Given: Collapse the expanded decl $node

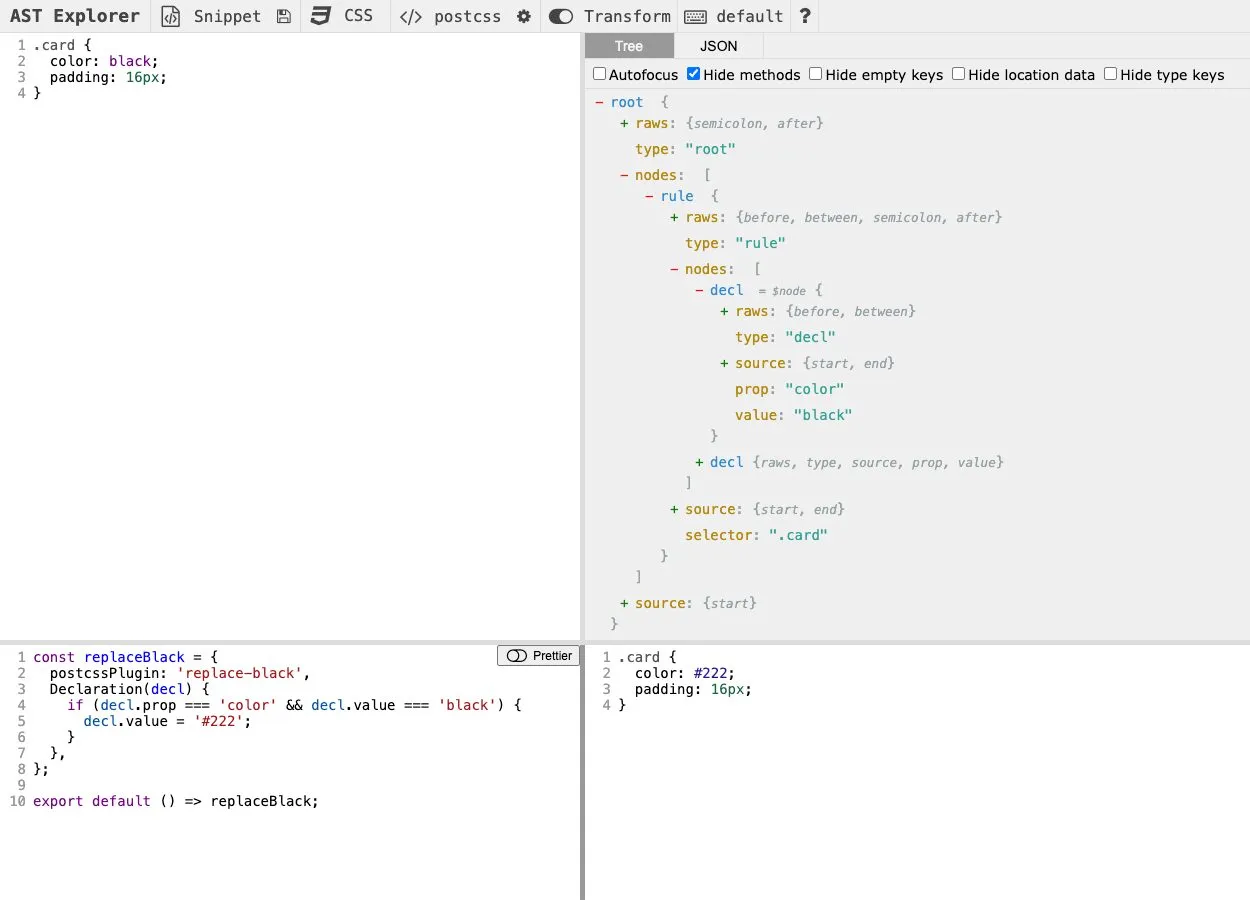Looking at the screenshot, I should coord(699,290).
